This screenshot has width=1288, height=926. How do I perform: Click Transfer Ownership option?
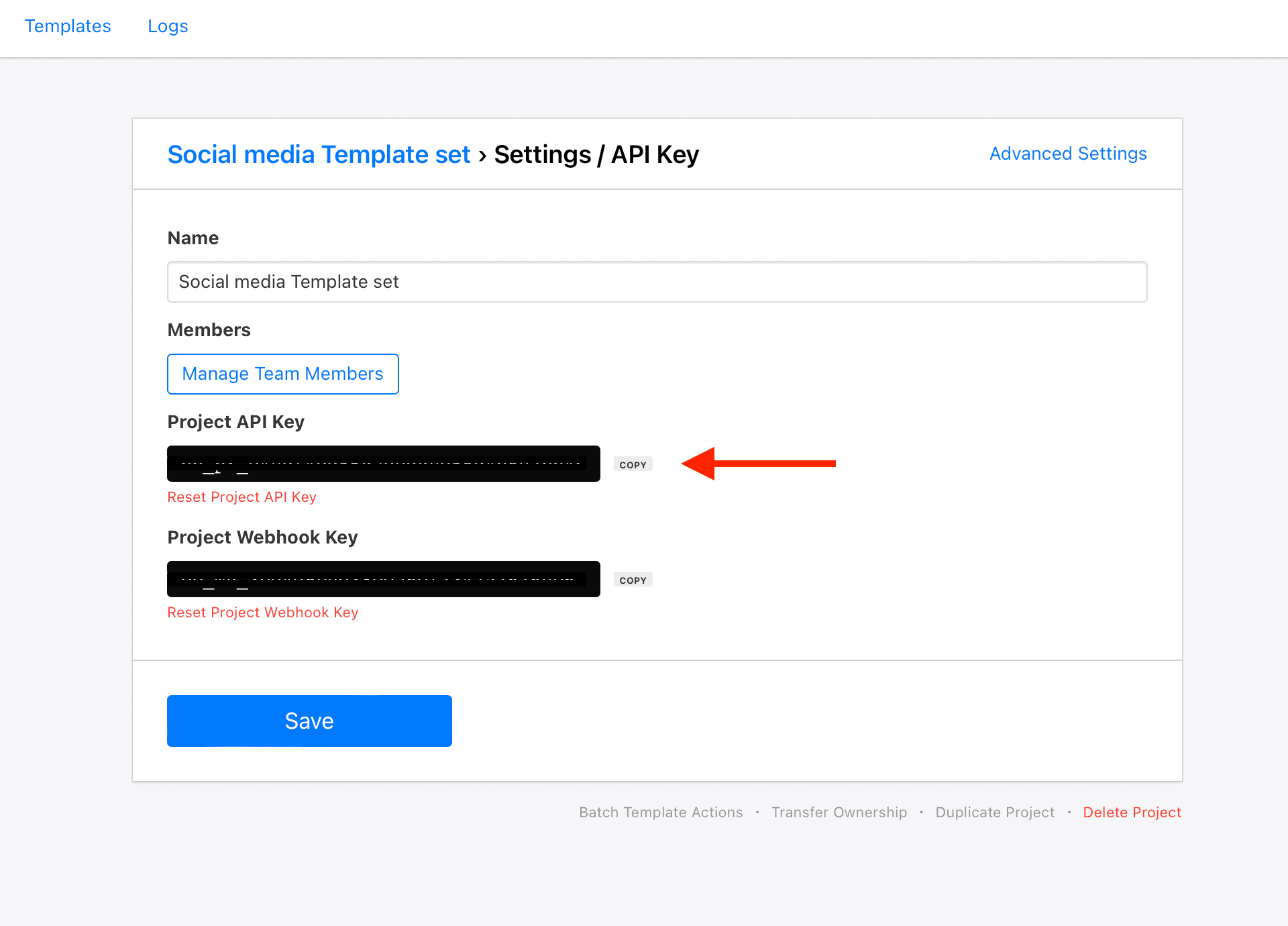[838, 811]
